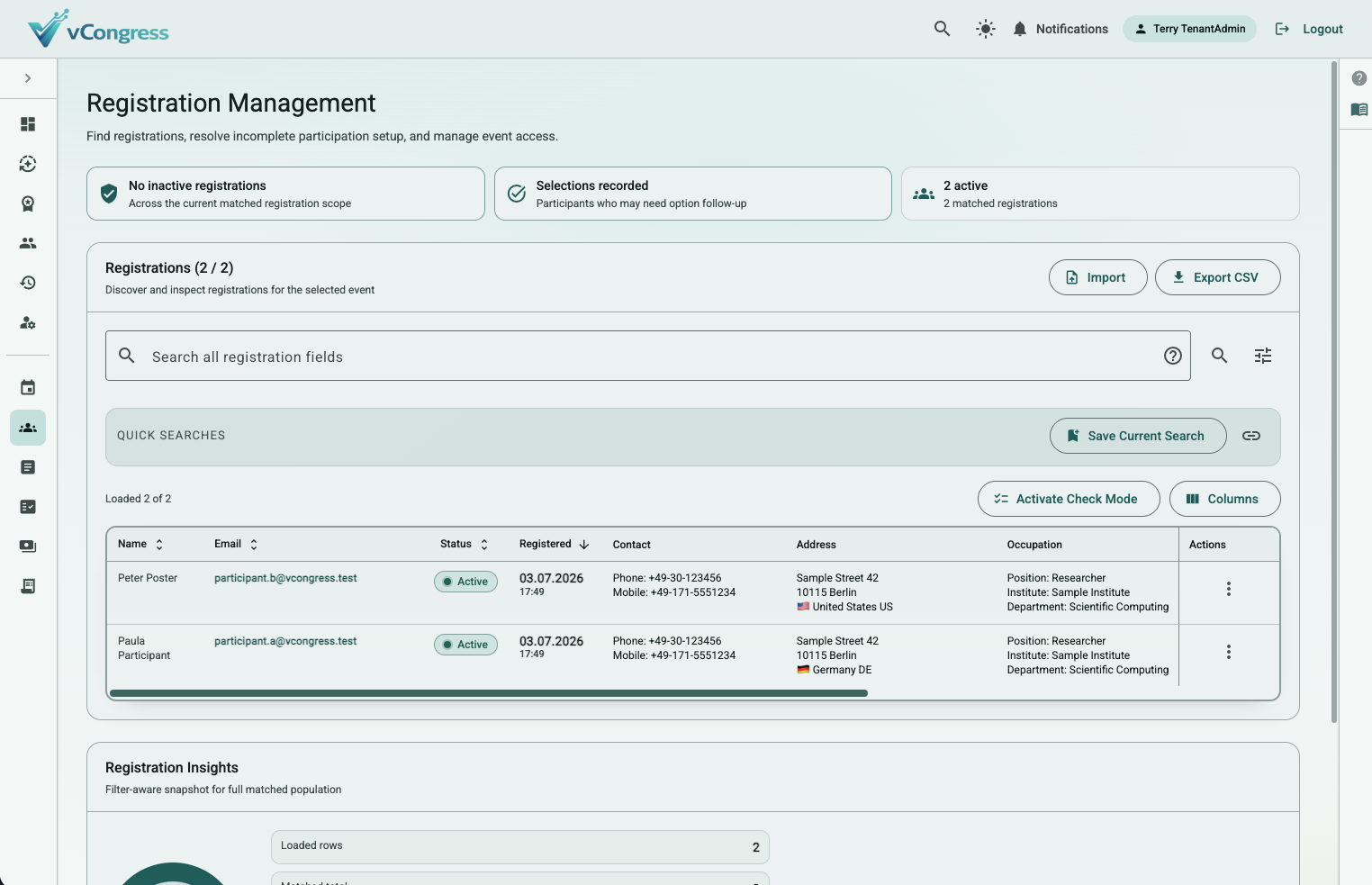Screen dimensions: 1372x885
Task: Open the dashboard grid icon in sidebar
Action: 28,124
